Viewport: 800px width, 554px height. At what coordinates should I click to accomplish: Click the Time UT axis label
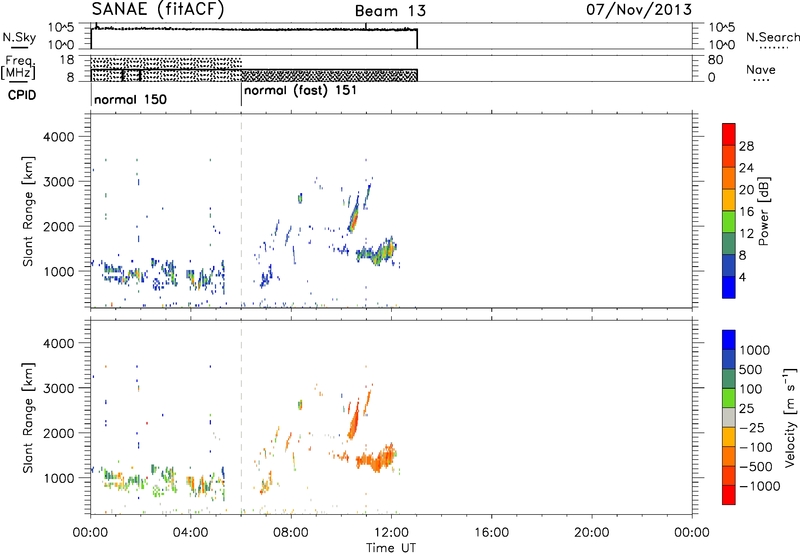coord(391,548)
